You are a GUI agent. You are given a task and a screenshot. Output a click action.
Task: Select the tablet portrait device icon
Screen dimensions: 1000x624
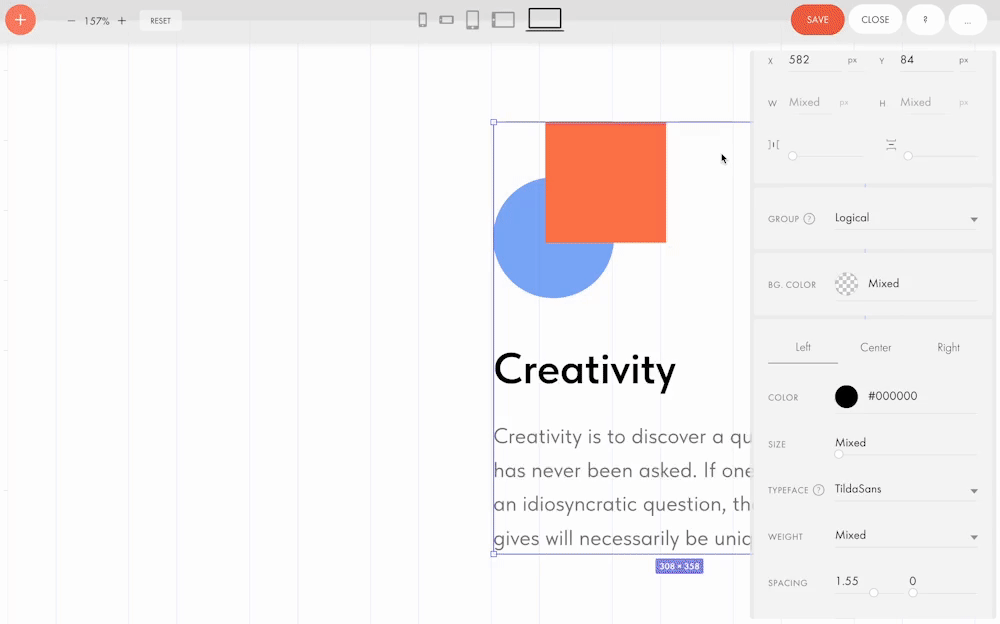tap(473, 20)
